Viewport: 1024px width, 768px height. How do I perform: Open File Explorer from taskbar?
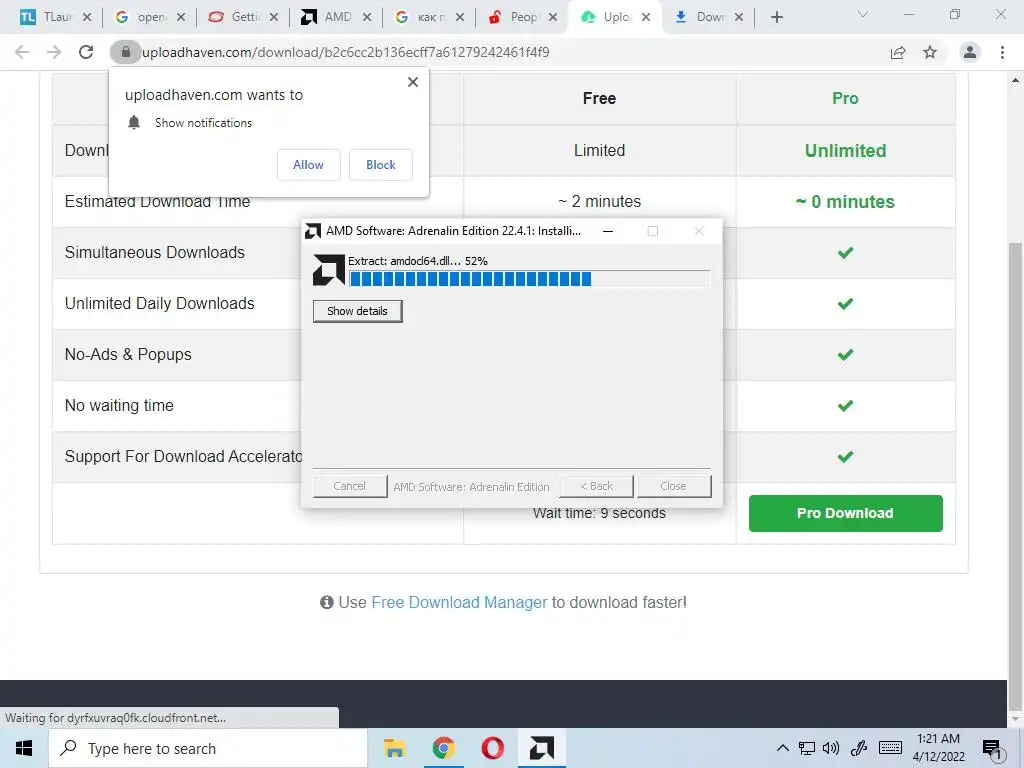click(394, 748)
